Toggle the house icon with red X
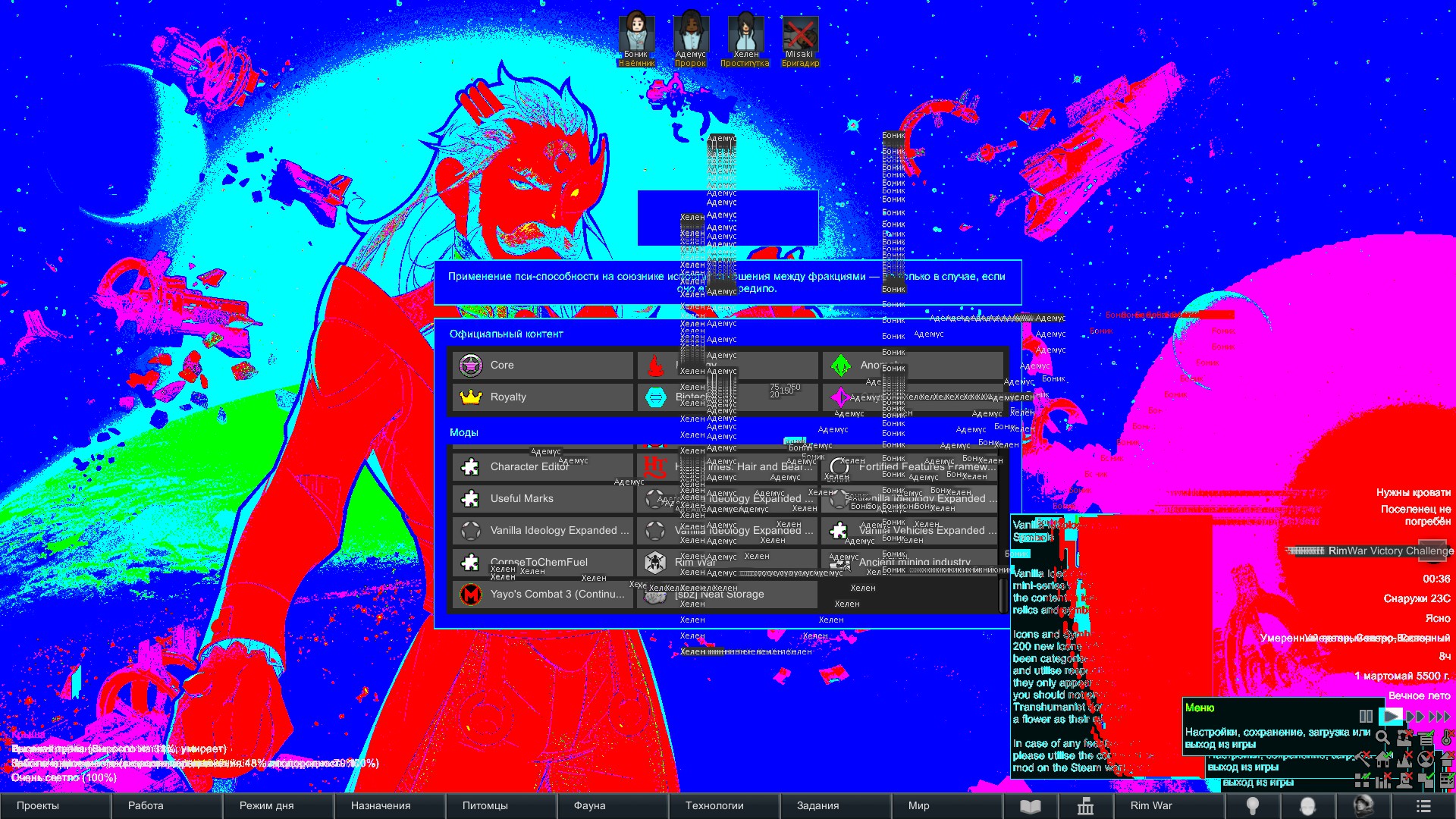The image size is (1456, 819). click(1447, 758)
